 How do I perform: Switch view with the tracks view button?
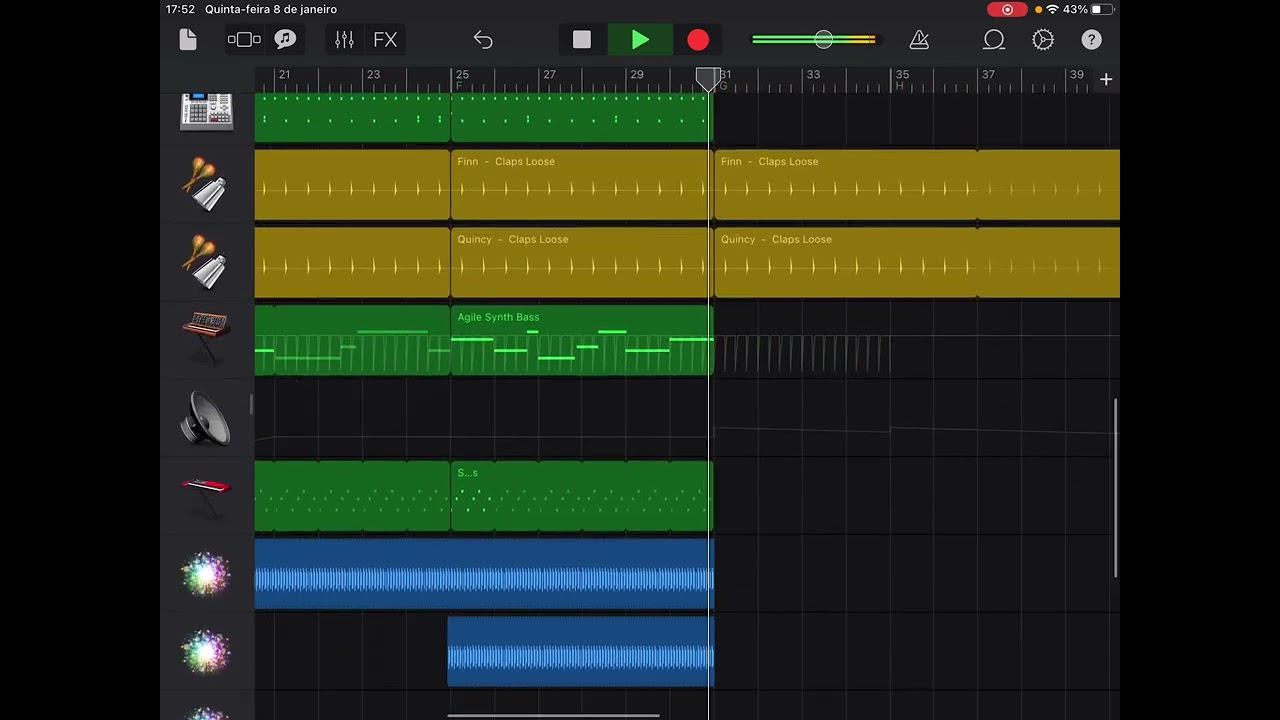tap(244, 40)
